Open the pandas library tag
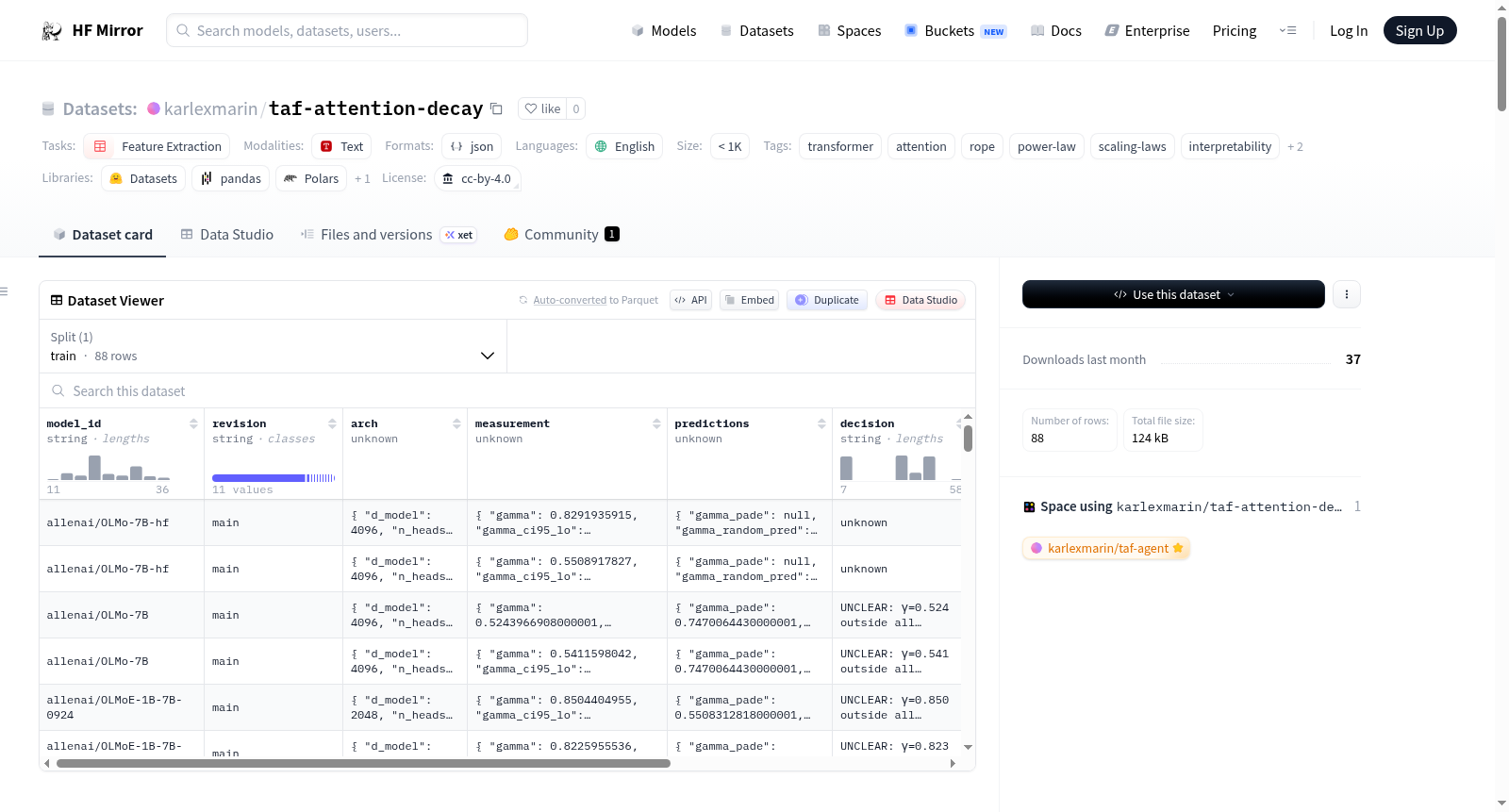1509x812 pixels. tap(231, 178)
